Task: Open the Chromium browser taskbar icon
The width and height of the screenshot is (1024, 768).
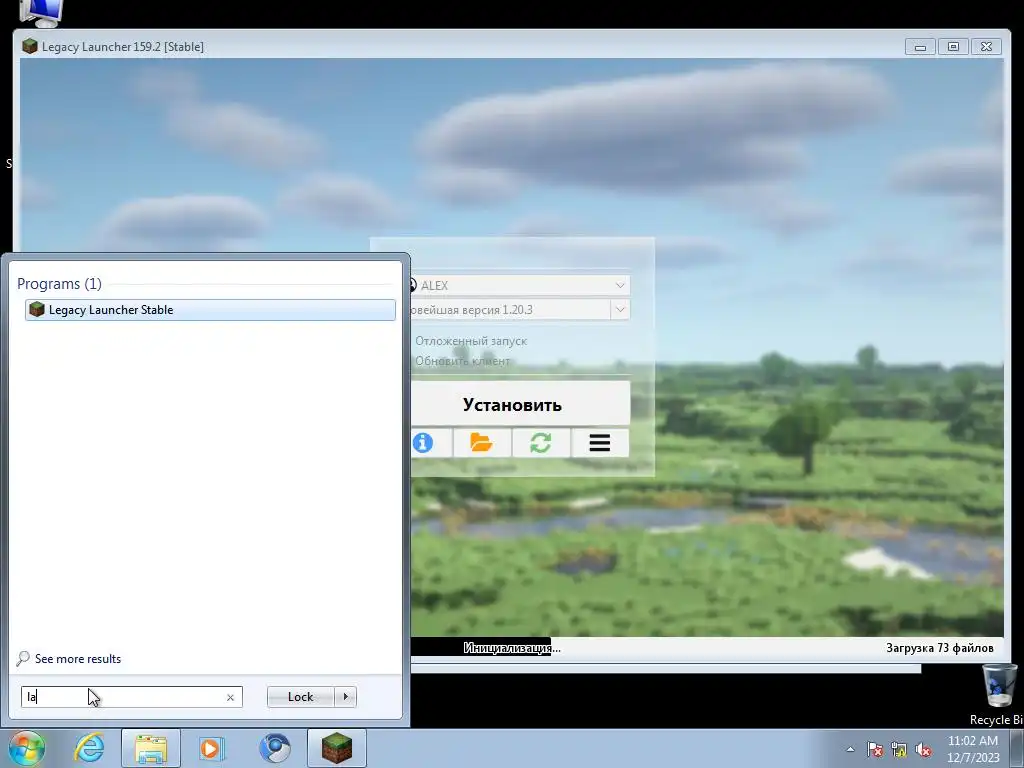Action: click(x=275, y=748)
